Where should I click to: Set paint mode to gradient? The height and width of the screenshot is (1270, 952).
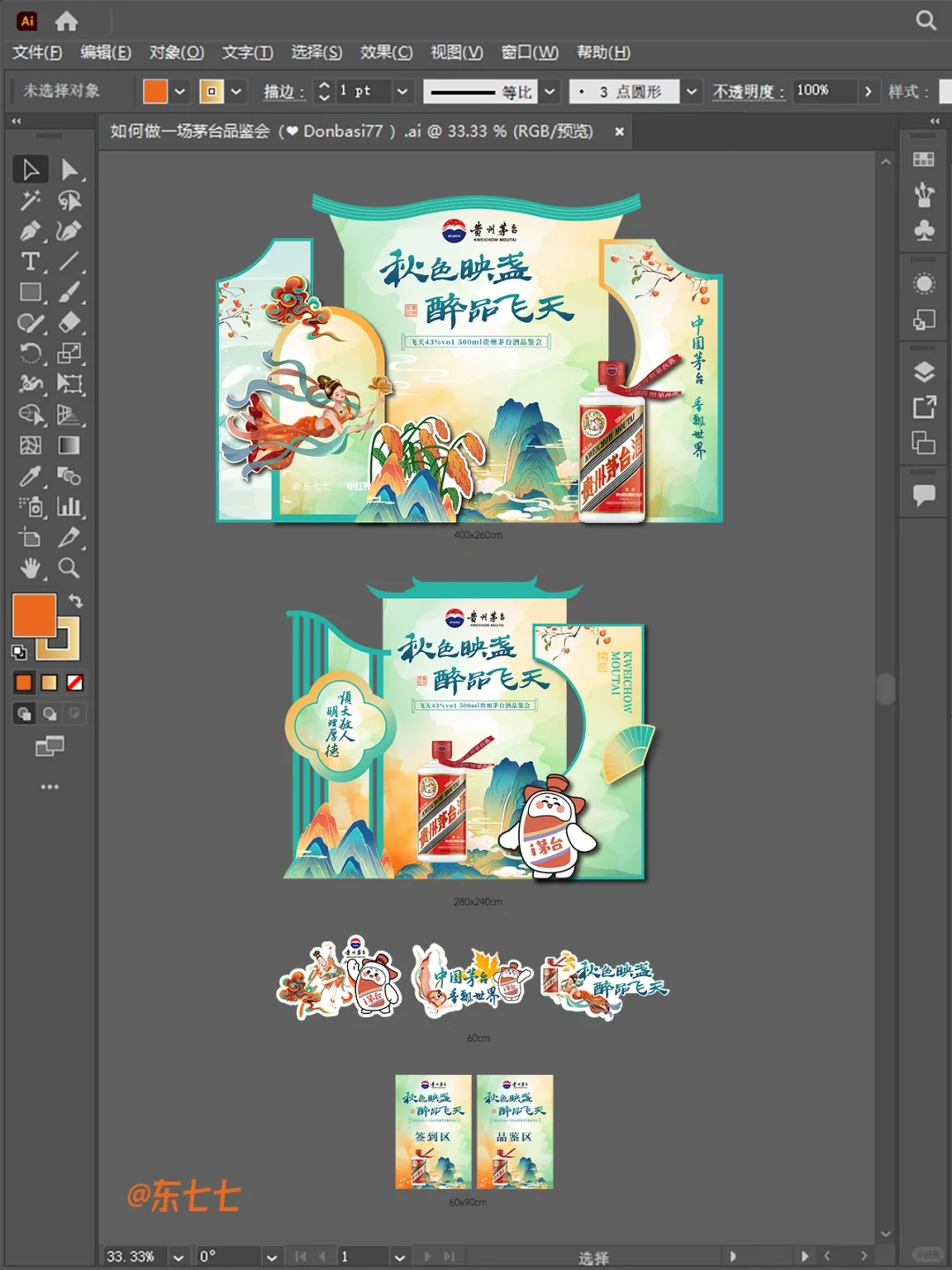click(x=49, y=683)
